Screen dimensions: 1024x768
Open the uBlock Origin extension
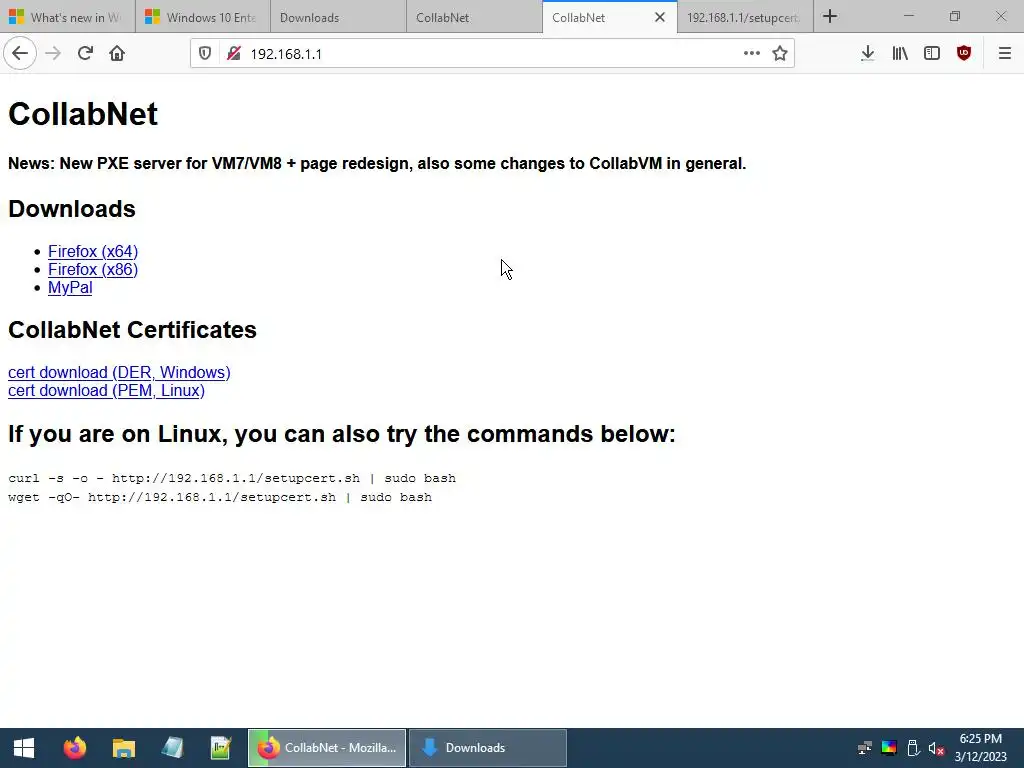coord(964,54)
